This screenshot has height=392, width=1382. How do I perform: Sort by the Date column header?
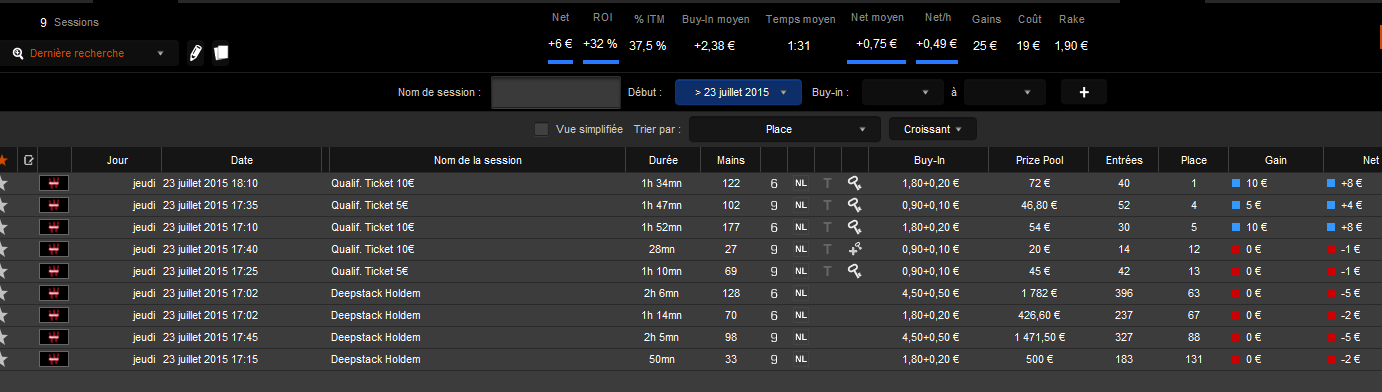pyautogui.click(x=241, y=160)
